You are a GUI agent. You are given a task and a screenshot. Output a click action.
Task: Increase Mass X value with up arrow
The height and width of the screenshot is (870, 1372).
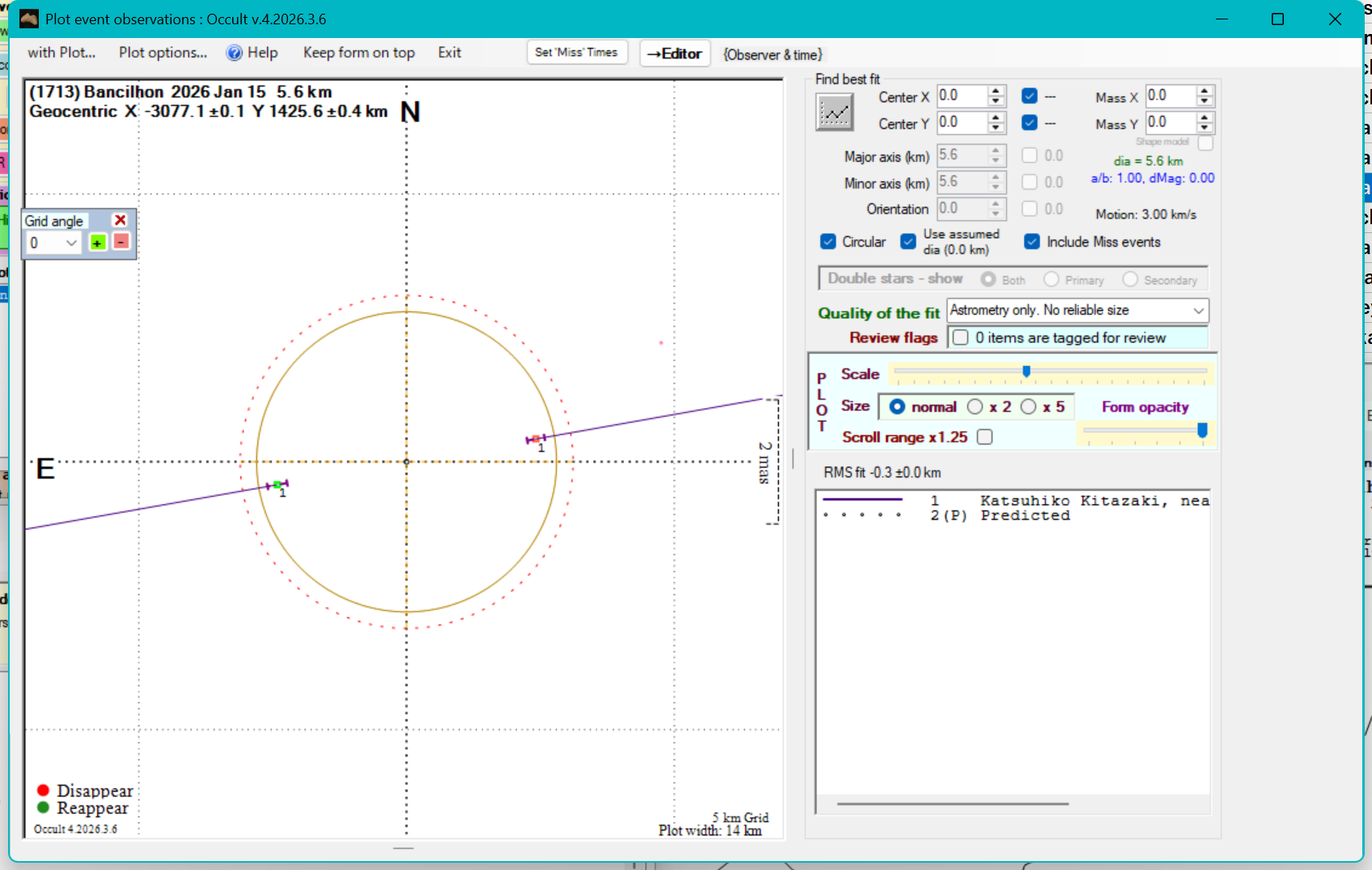point(1205,91)
